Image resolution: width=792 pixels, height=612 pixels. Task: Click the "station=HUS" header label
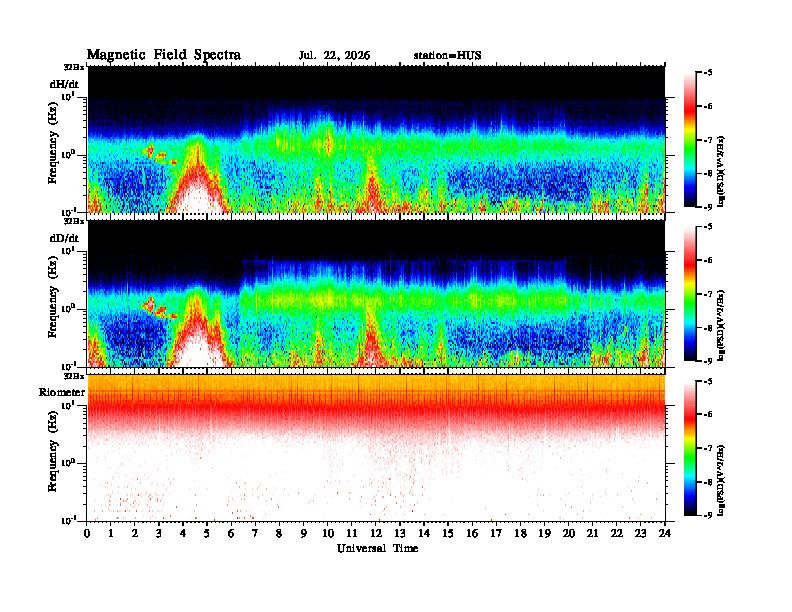447,55
